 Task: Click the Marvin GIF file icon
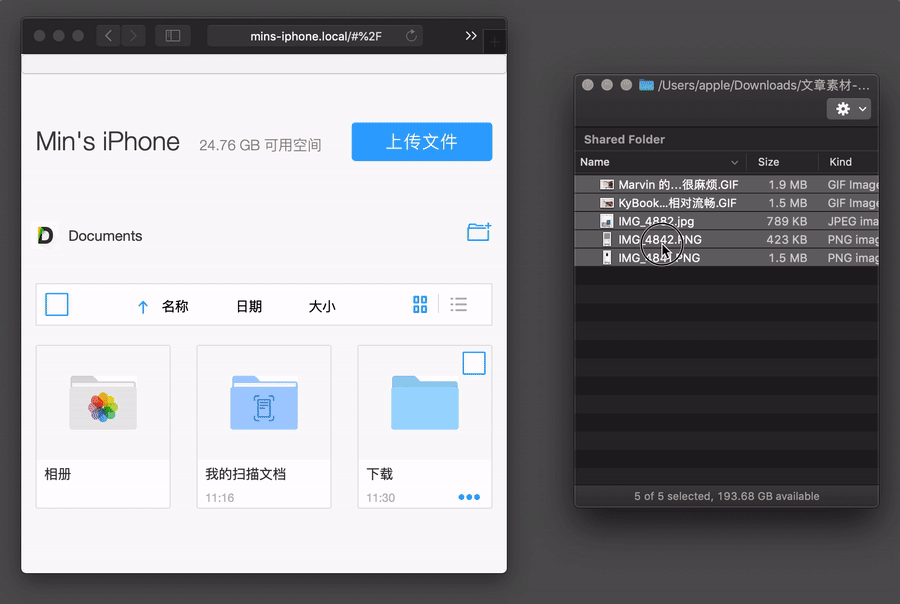pos(607,184)
